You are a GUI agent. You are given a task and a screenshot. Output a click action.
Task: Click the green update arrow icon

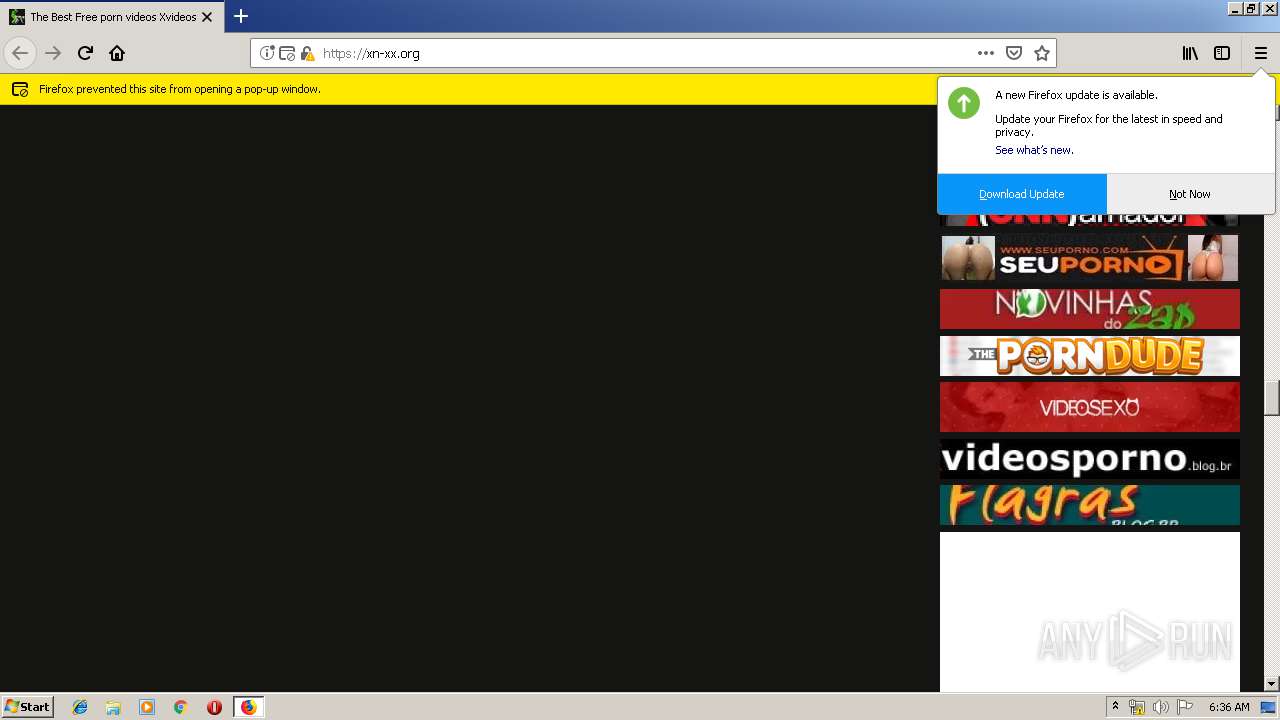point(964,102)
